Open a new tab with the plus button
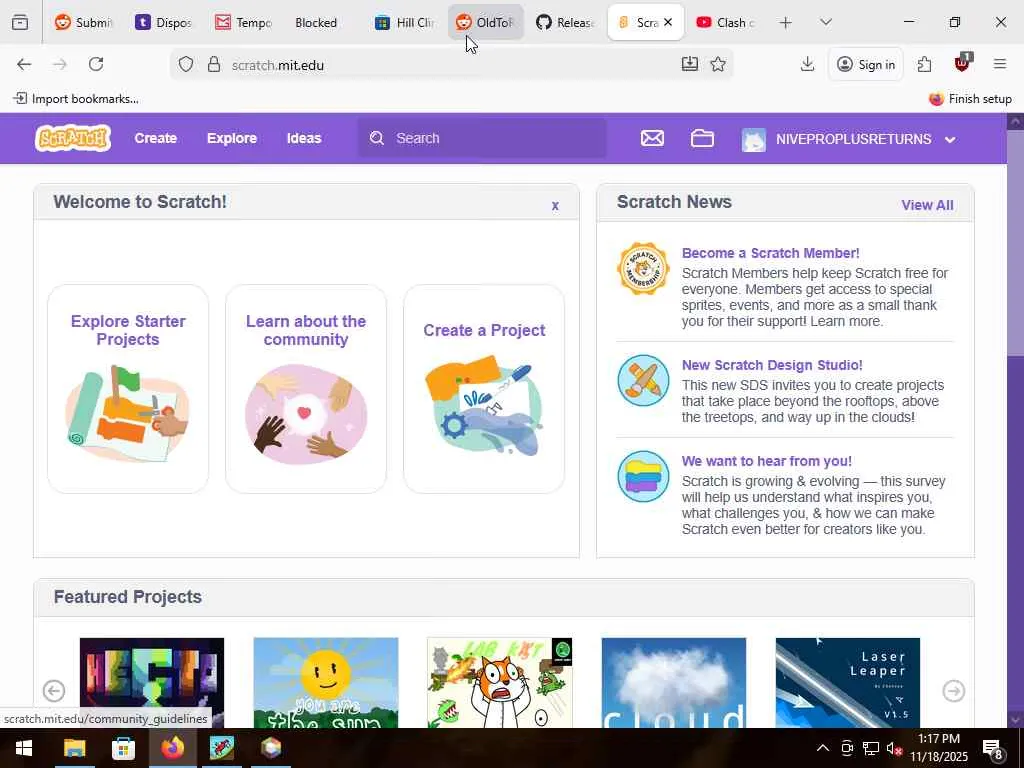The image size is (1024, 768). [x=786, y=22]
